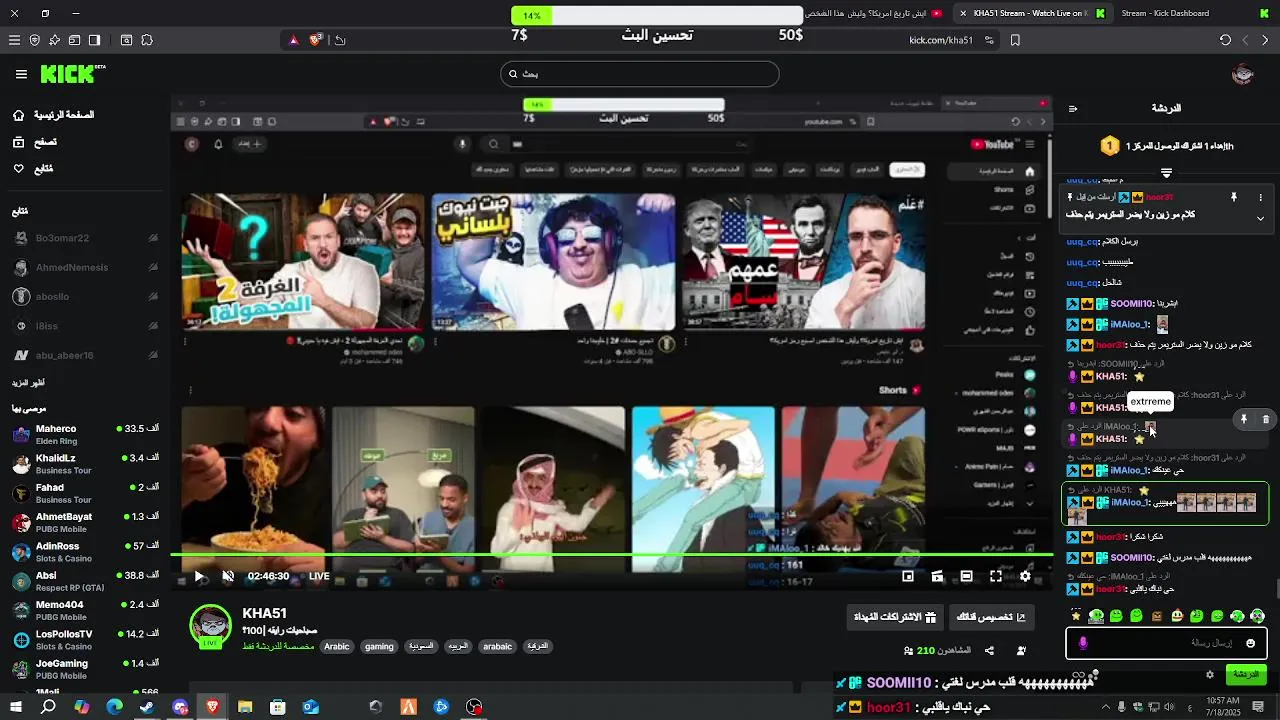This screenshot has width=1280, height=720.
Task: Click the stream improvement progress bar
Action: tap(656, 16)
